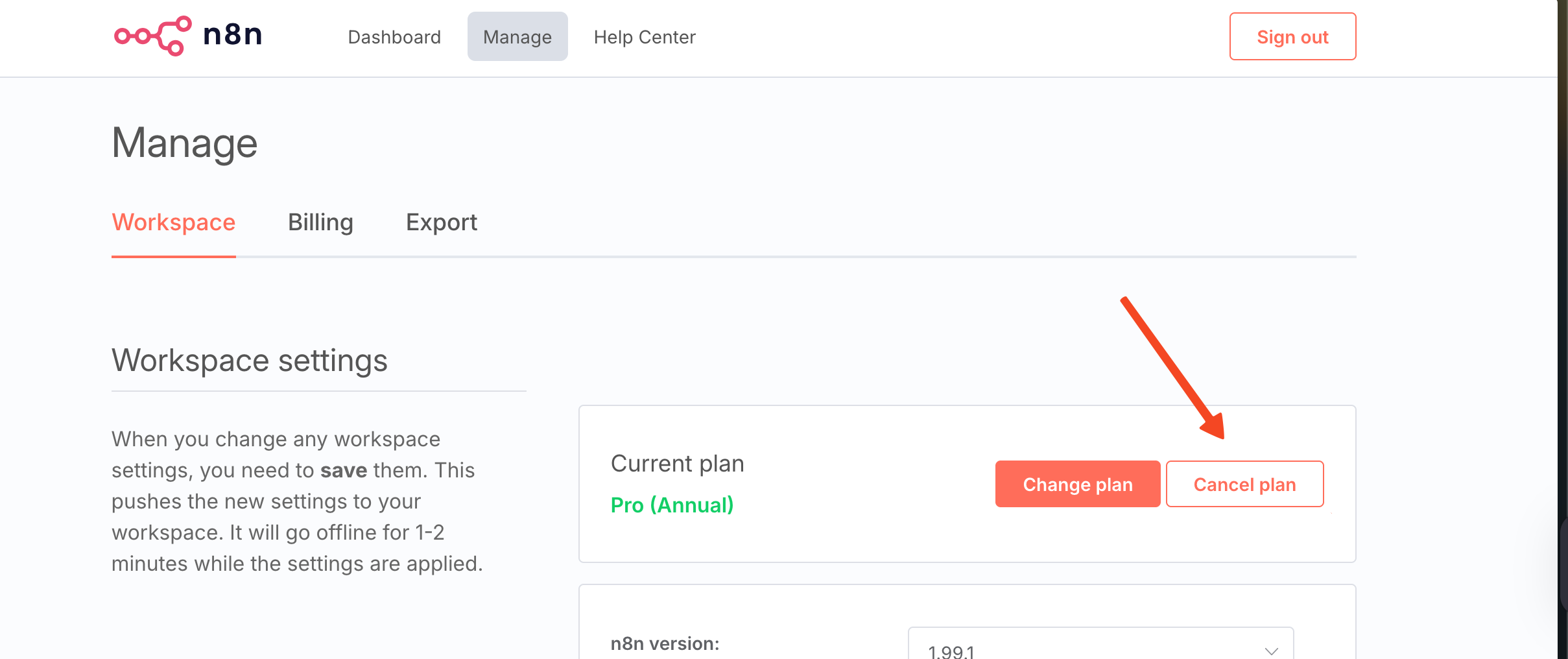Switch to the Workspace tab

[x=174, y=222]
